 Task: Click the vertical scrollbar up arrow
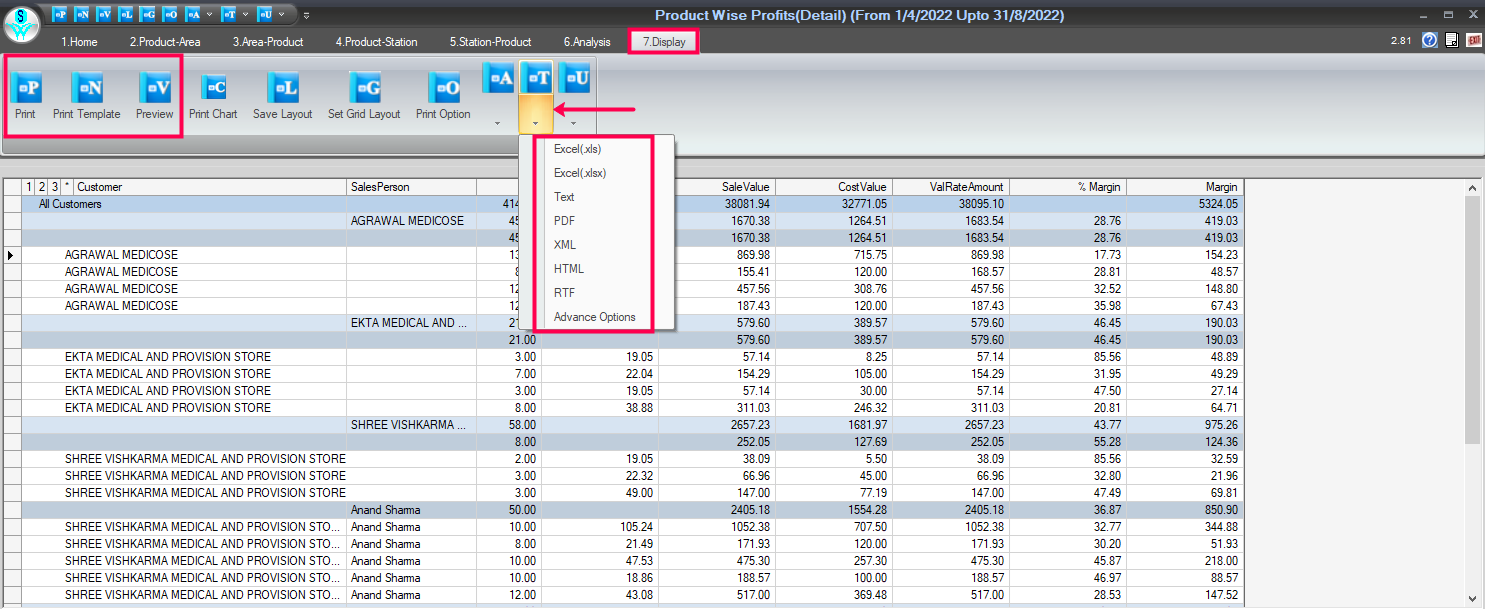1472,188
